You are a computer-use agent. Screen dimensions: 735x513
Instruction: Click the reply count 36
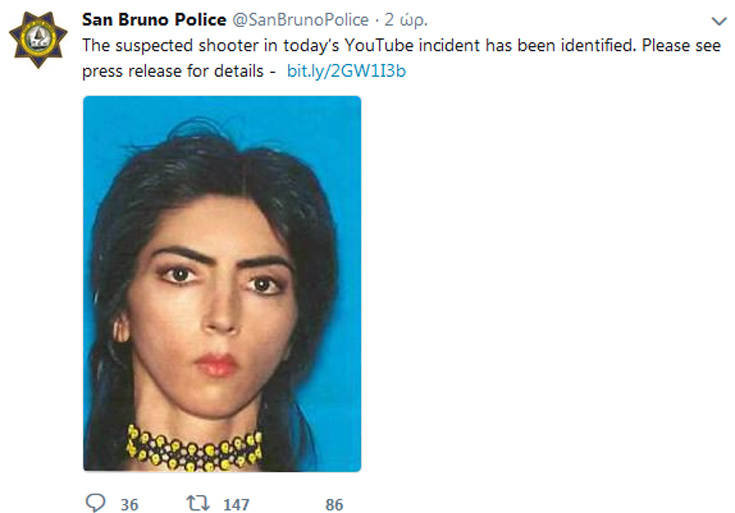coord(130,505)
